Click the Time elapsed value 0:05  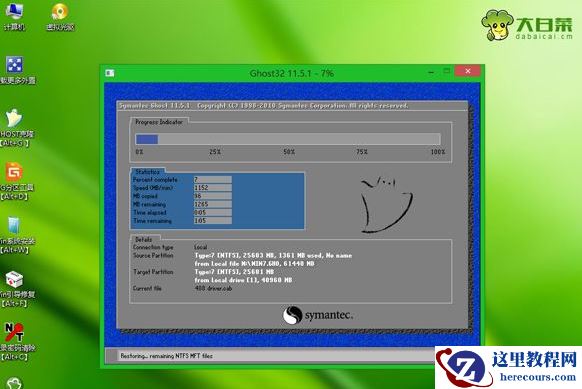pyautogui.click(x=213, y=212)
